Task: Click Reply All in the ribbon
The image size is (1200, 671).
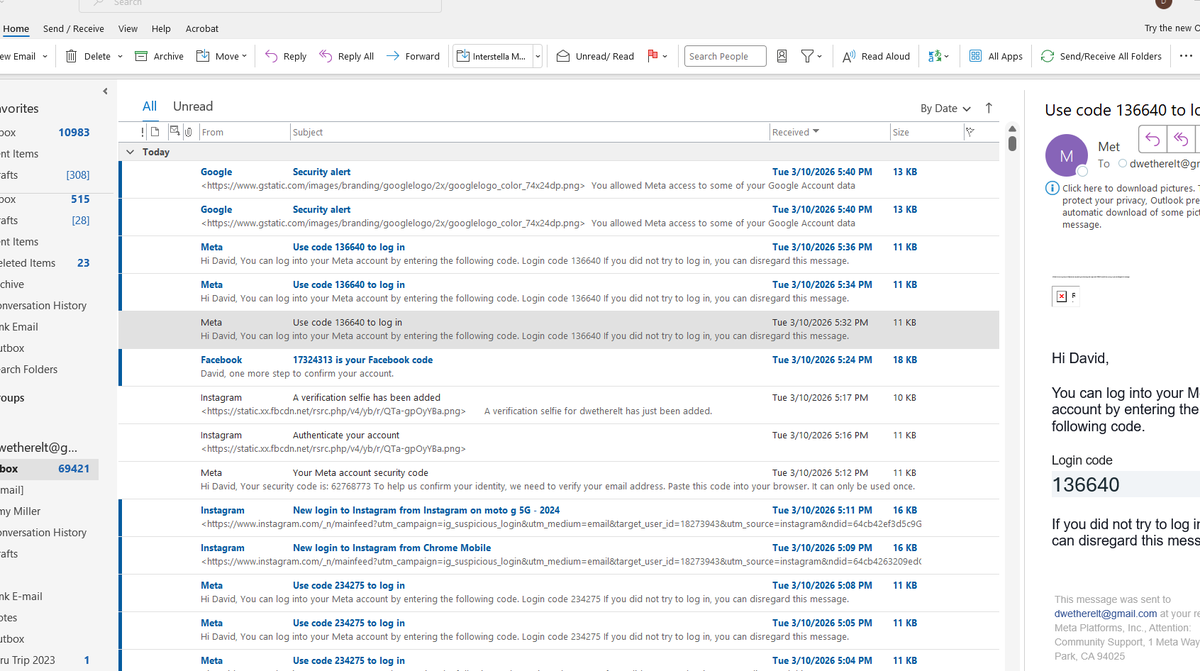Action: click(x=346, y=56)
